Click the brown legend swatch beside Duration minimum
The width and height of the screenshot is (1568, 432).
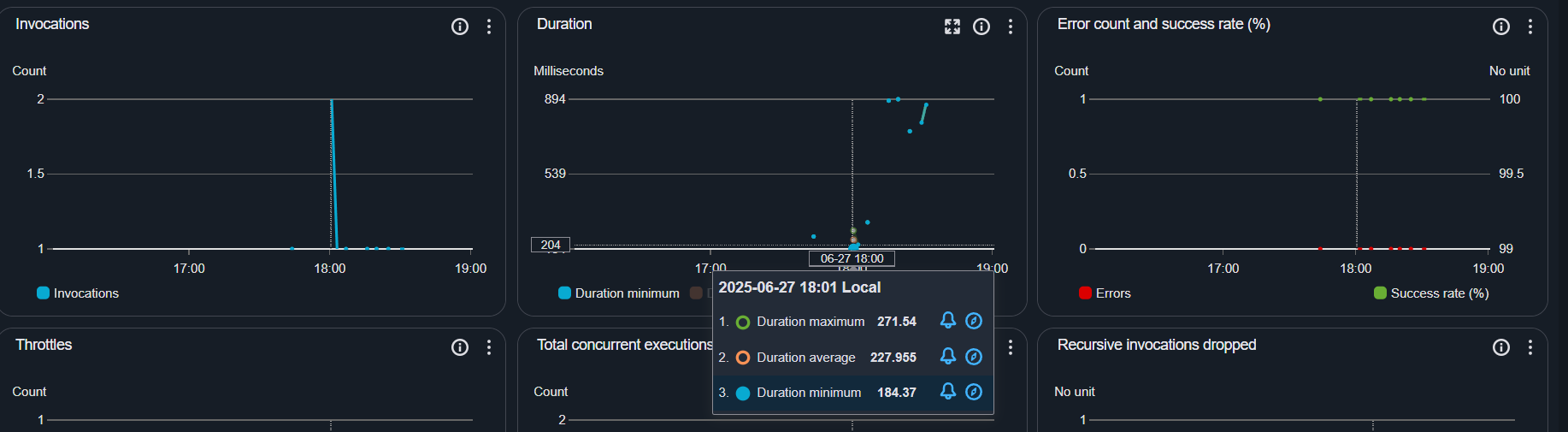(x=696, y=293)
